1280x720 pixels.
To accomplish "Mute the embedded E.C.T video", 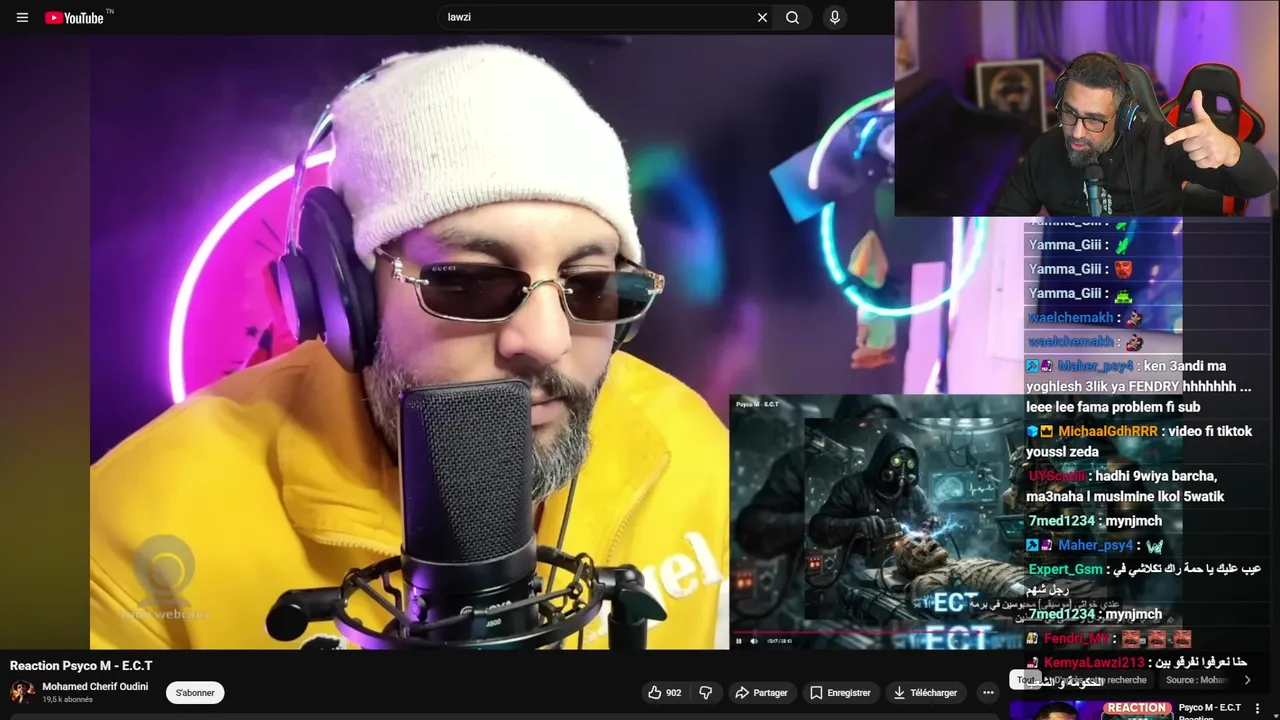I will click(x=753, y=641).
